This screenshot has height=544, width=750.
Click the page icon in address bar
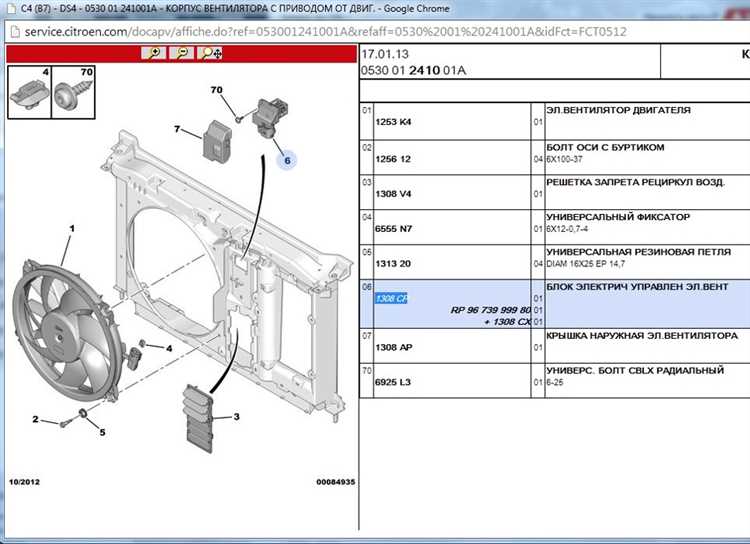pos(15,33)
